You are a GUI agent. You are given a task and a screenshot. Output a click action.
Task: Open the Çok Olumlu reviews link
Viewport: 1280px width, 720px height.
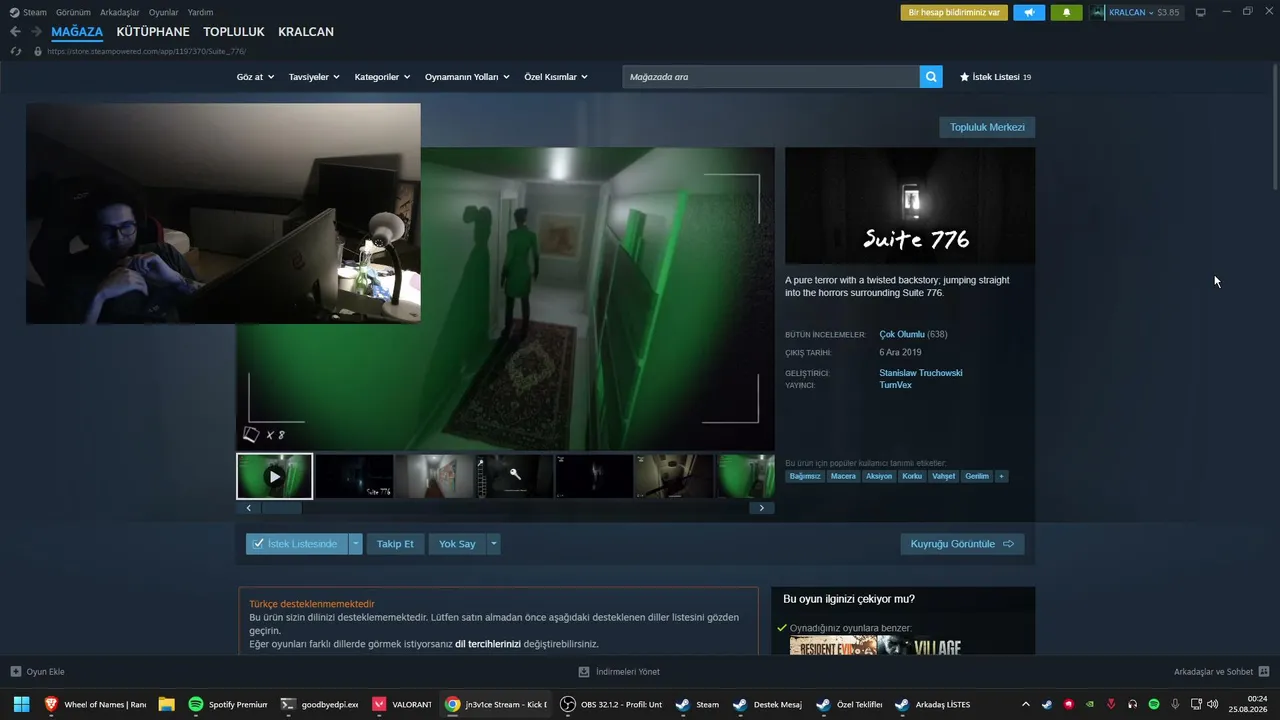[x=902, y=334]
